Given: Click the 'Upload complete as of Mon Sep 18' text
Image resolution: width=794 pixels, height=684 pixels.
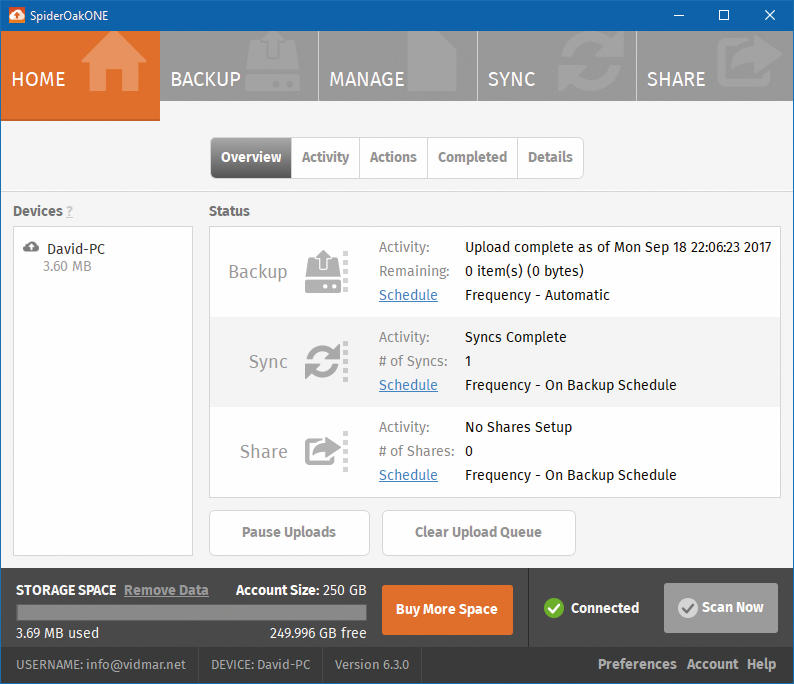Looking at the screenshot, I should click(x=618, y=247).
